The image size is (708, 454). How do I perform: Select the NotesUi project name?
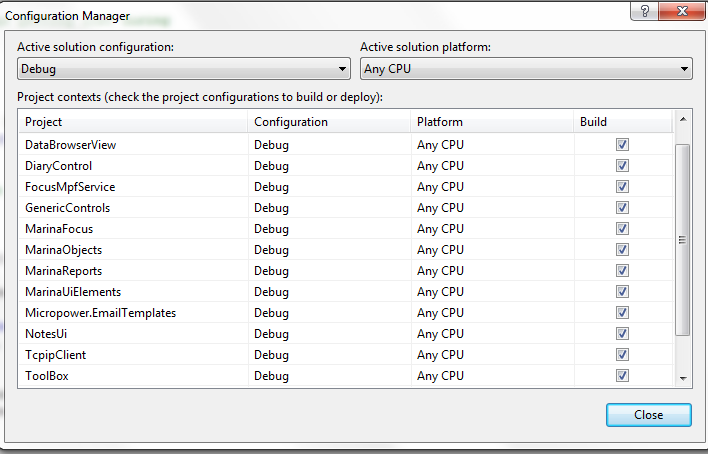(x=46, y=334)
